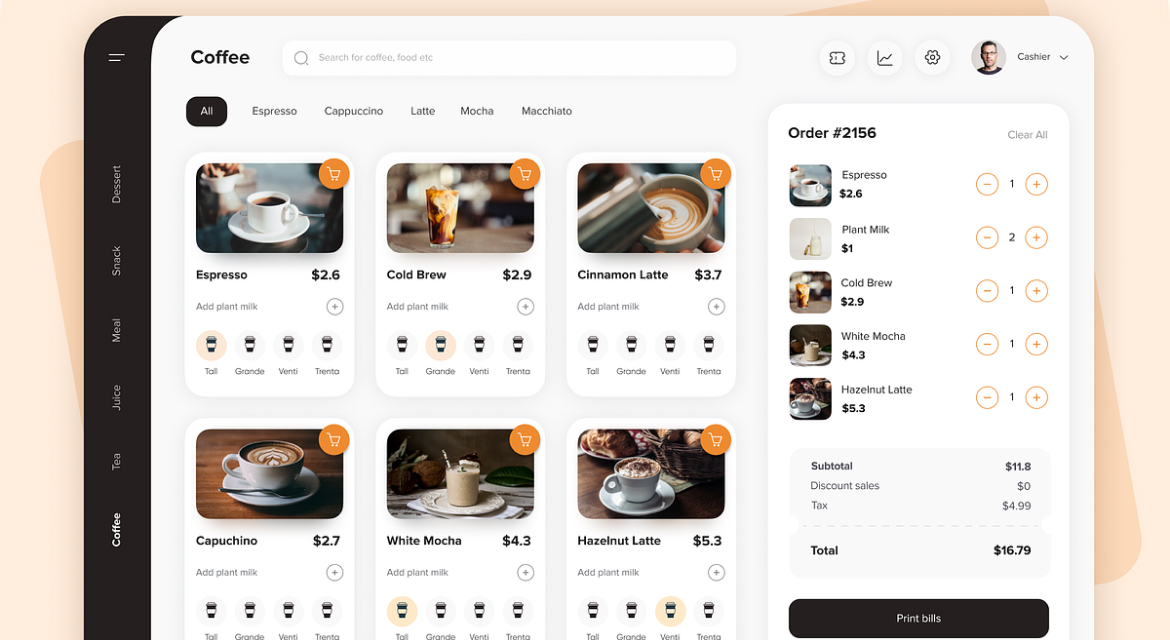Decrease Cold Brew quantity in order

(x=987, y=291)
